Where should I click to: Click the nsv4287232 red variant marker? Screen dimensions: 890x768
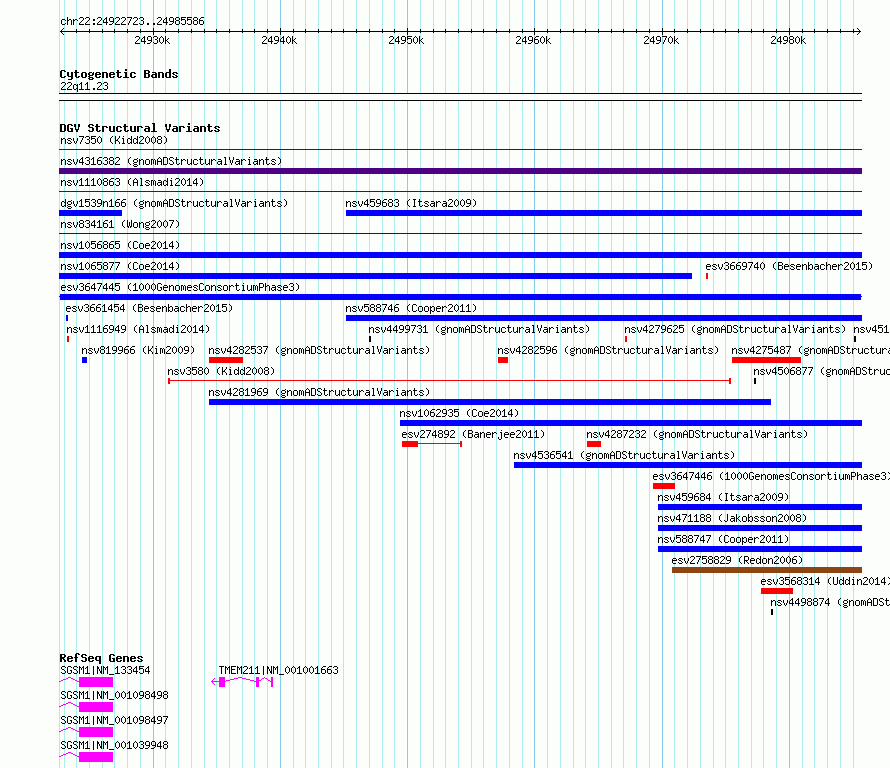click(594, 444)
